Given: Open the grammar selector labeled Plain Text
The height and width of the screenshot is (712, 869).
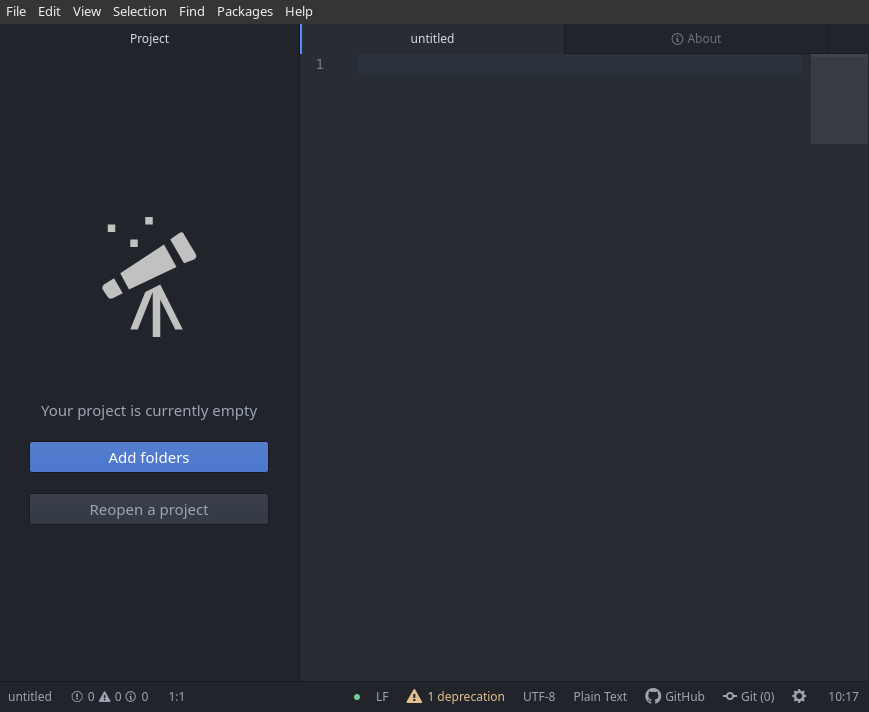Looking at the screenshot, I should [x=600, y=696].
